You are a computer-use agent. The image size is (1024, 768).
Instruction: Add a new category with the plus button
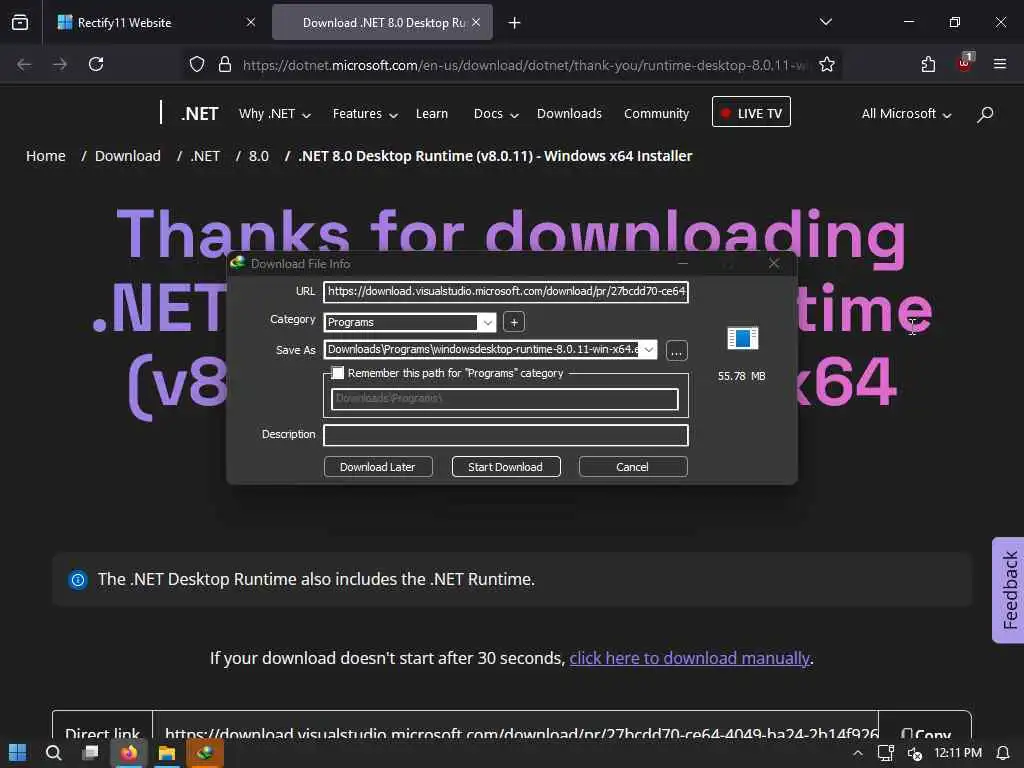[x=514, y=322]
